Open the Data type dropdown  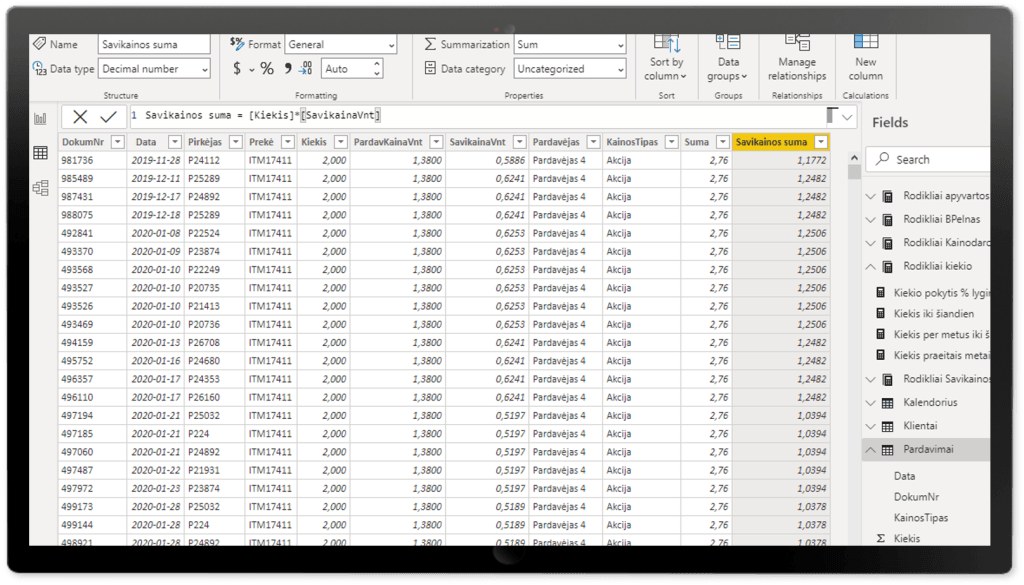point(154,69)
